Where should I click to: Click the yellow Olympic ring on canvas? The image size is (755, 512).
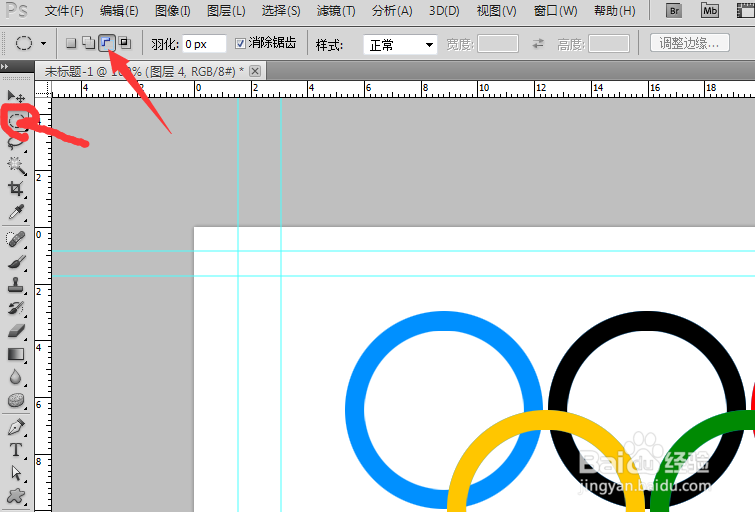click(546, 420)
